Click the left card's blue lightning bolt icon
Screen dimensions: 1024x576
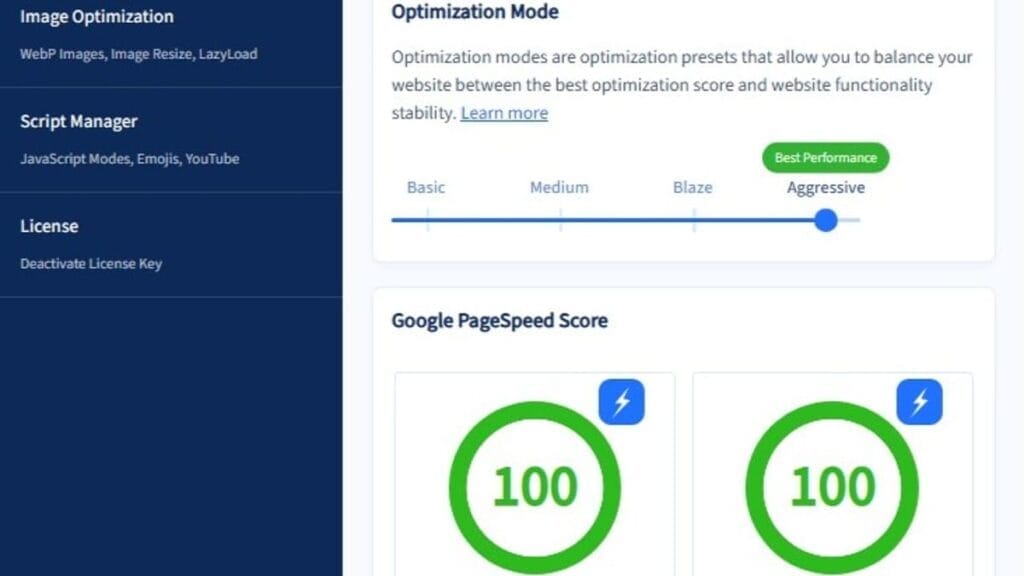pos(621,402)
